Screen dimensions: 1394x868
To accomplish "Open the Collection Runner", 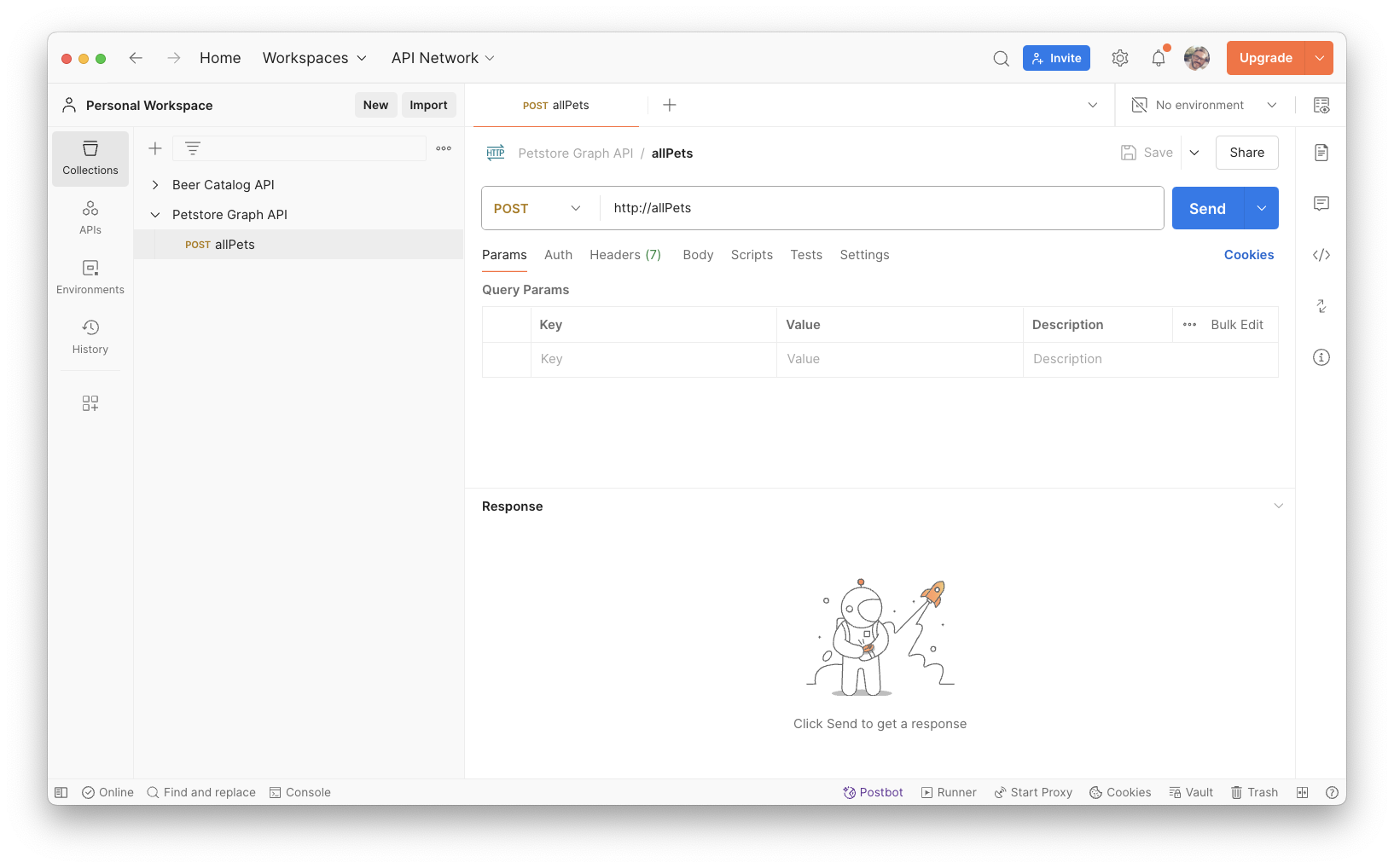I will pos(949,792).
